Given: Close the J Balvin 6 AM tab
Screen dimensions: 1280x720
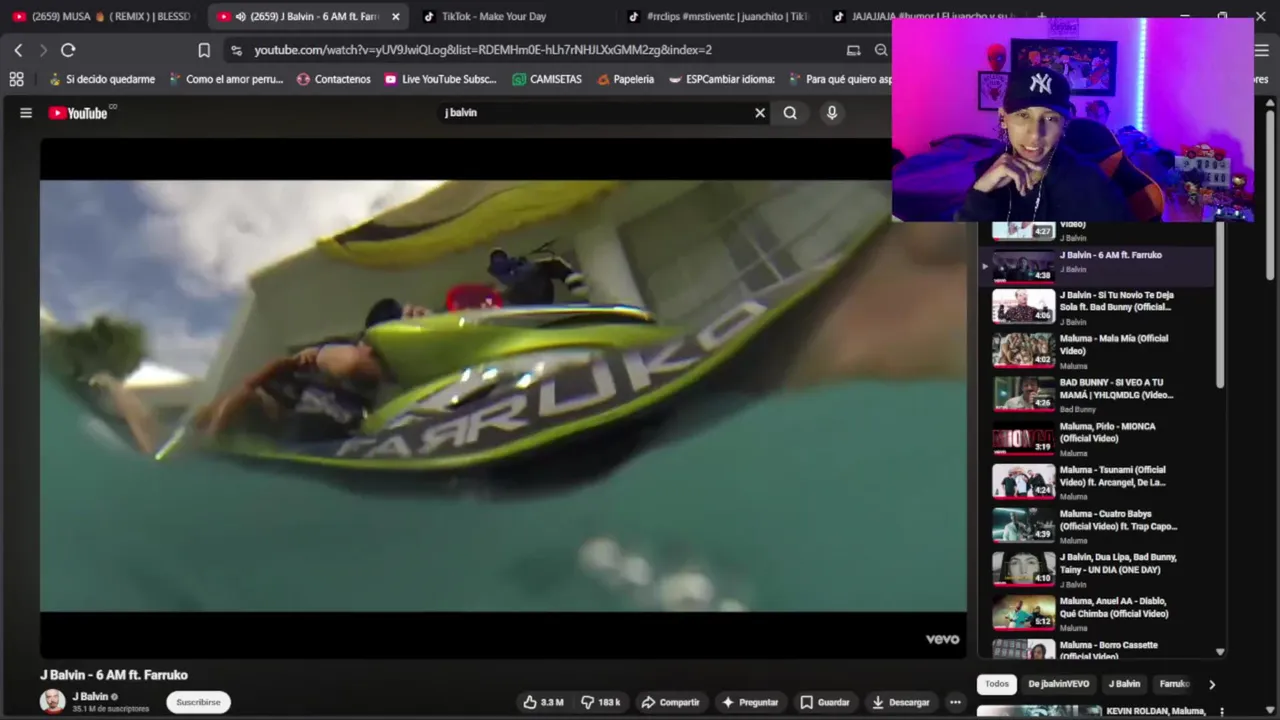Looking at the screenshot, I should [396, 17].
